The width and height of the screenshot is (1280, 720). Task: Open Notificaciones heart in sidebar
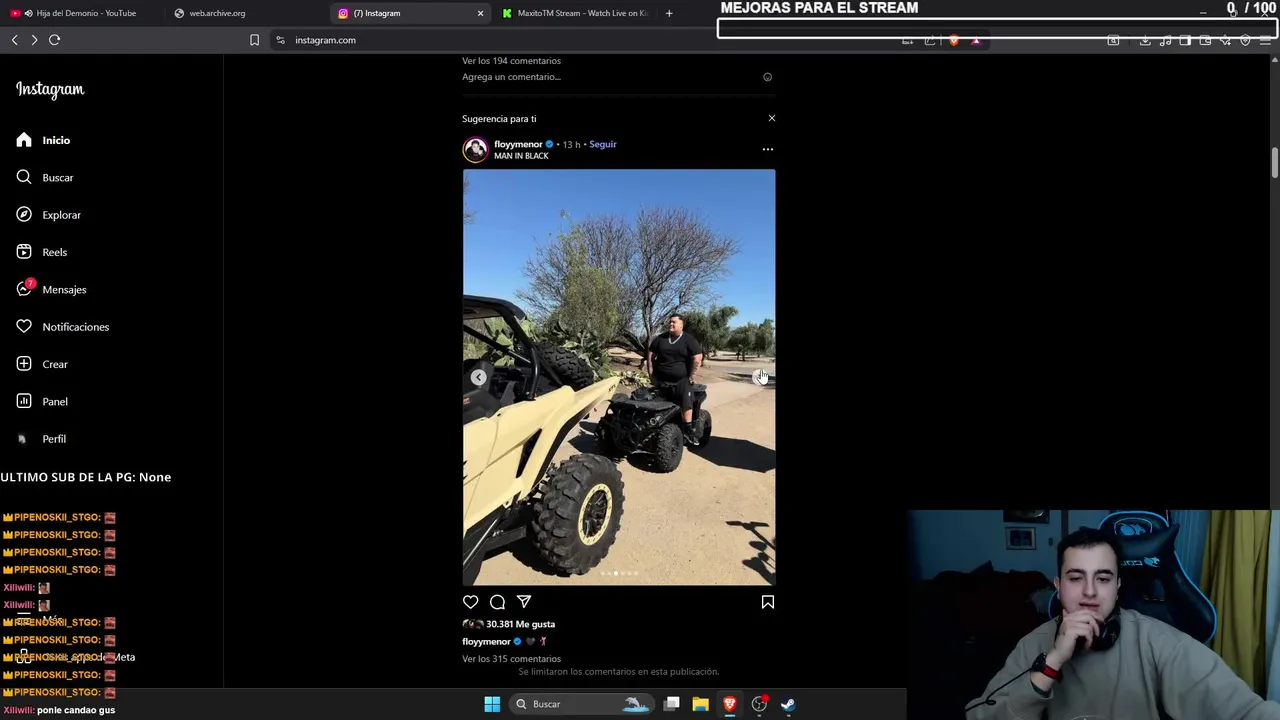point(62,327)
